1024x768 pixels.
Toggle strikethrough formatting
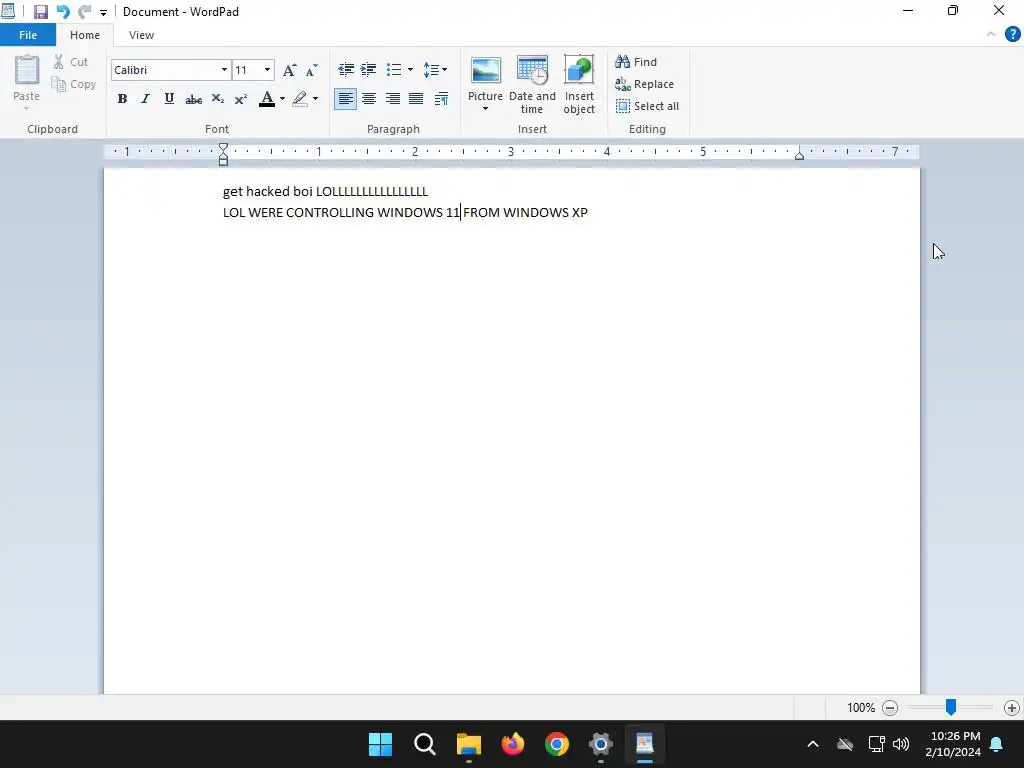193,99
